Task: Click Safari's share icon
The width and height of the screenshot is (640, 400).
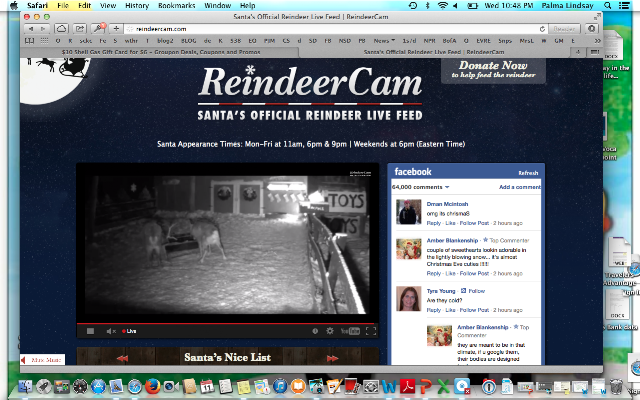Action: (x=80, y=29)
